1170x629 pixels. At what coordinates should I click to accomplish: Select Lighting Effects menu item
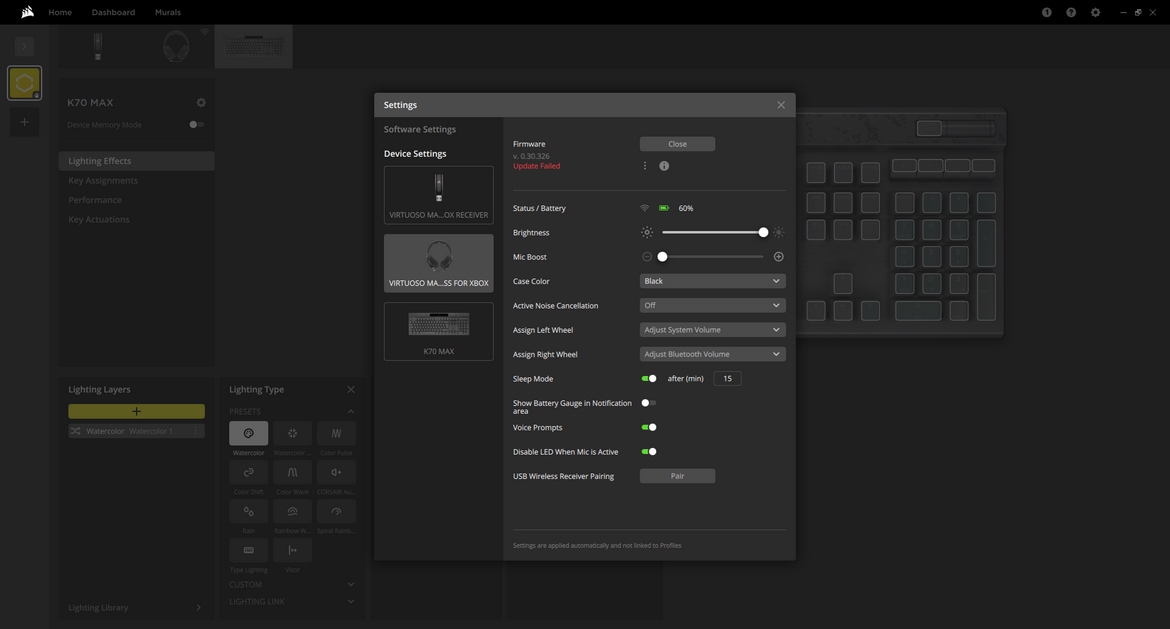pos(137,160)
